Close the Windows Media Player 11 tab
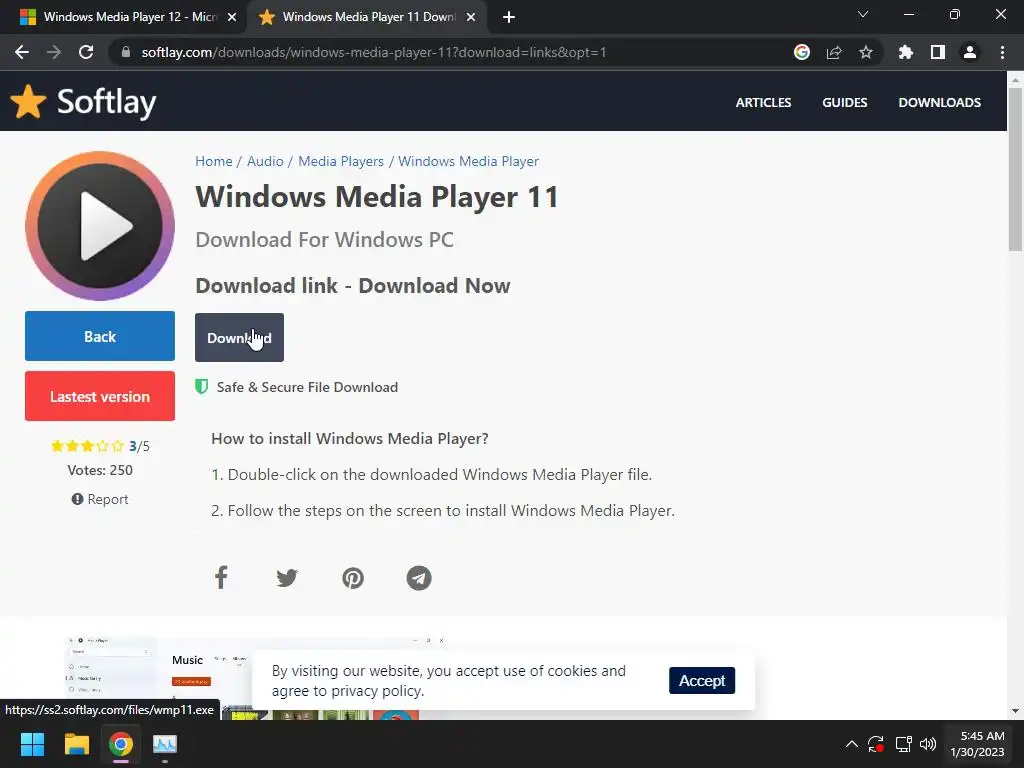The height and width of the screenshot is (768, 1024). [x=471, y=17]
